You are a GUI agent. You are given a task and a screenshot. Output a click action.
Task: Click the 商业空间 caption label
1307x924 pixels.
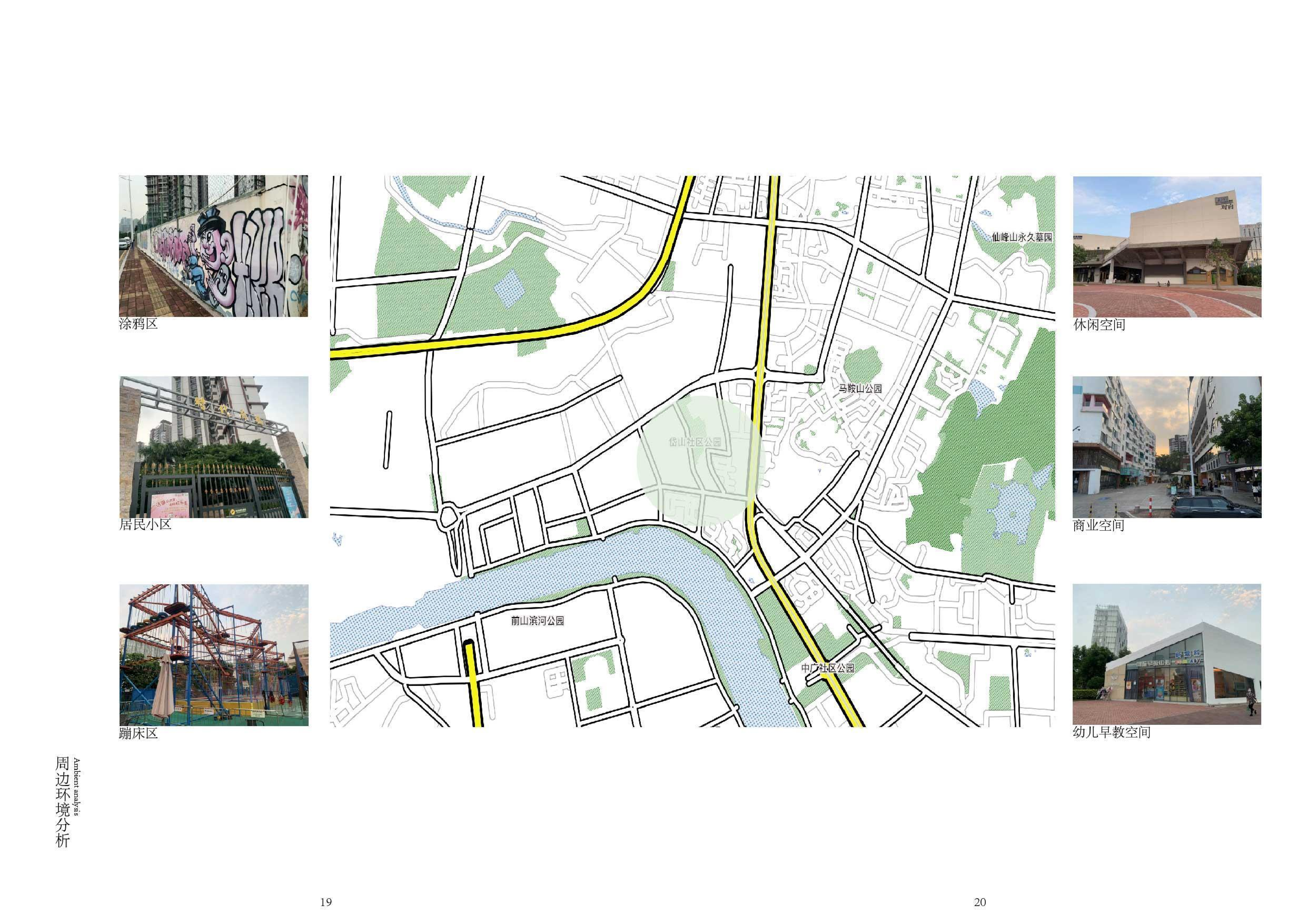1099,525
